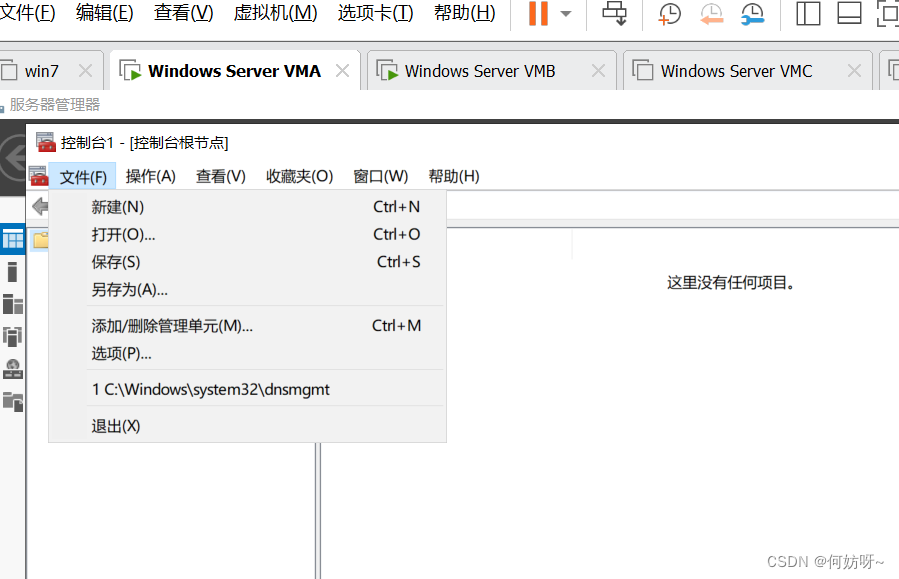
Task: Click the MMC console toolbox icon in menu bar
Action: click(38, 176)
